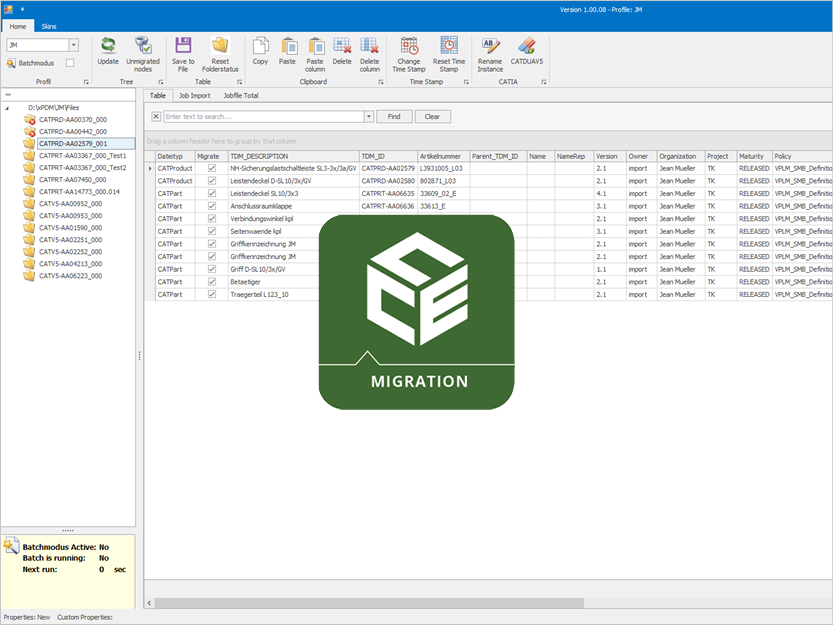Toggle Migrate checkbox for Betaetiger row

pos(212,282)
